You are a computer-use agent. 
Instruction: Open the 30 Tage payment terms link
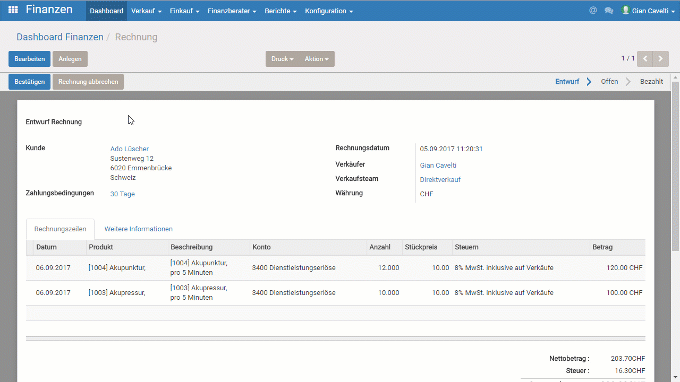[x=122, y=194]
